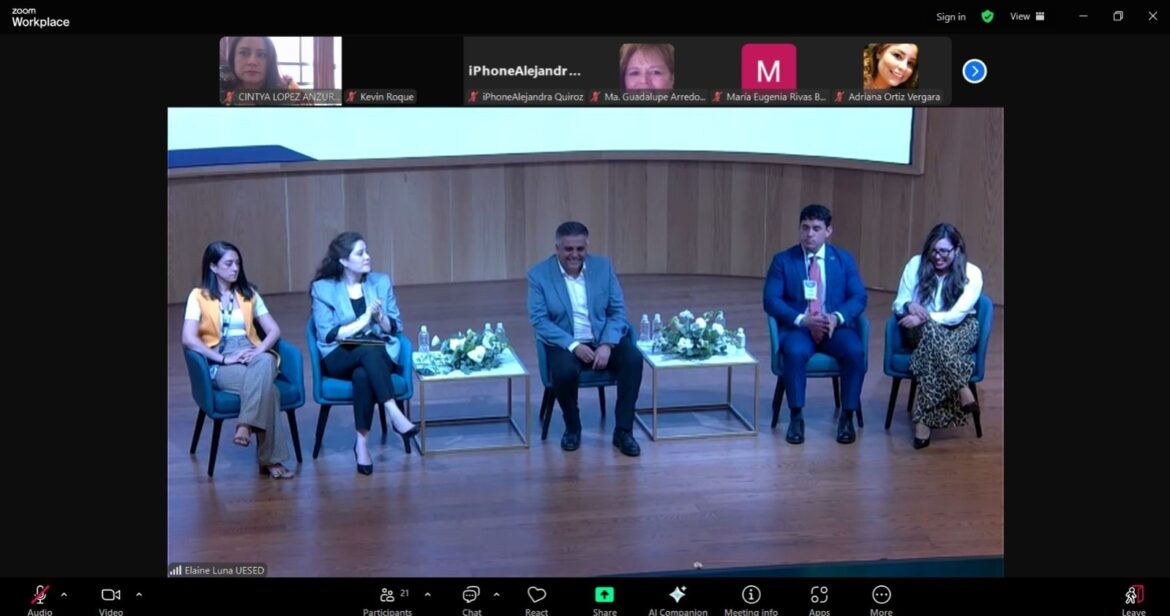Open the Apps panel
This screenshot has height=616, width=1170.
point(819,596)
